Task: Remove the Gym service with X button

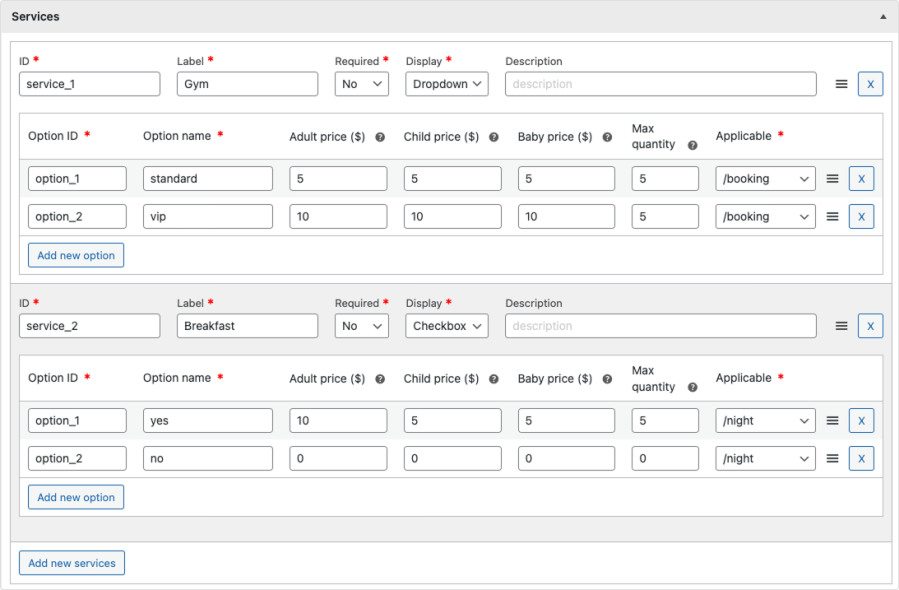Action: [870, 84]
